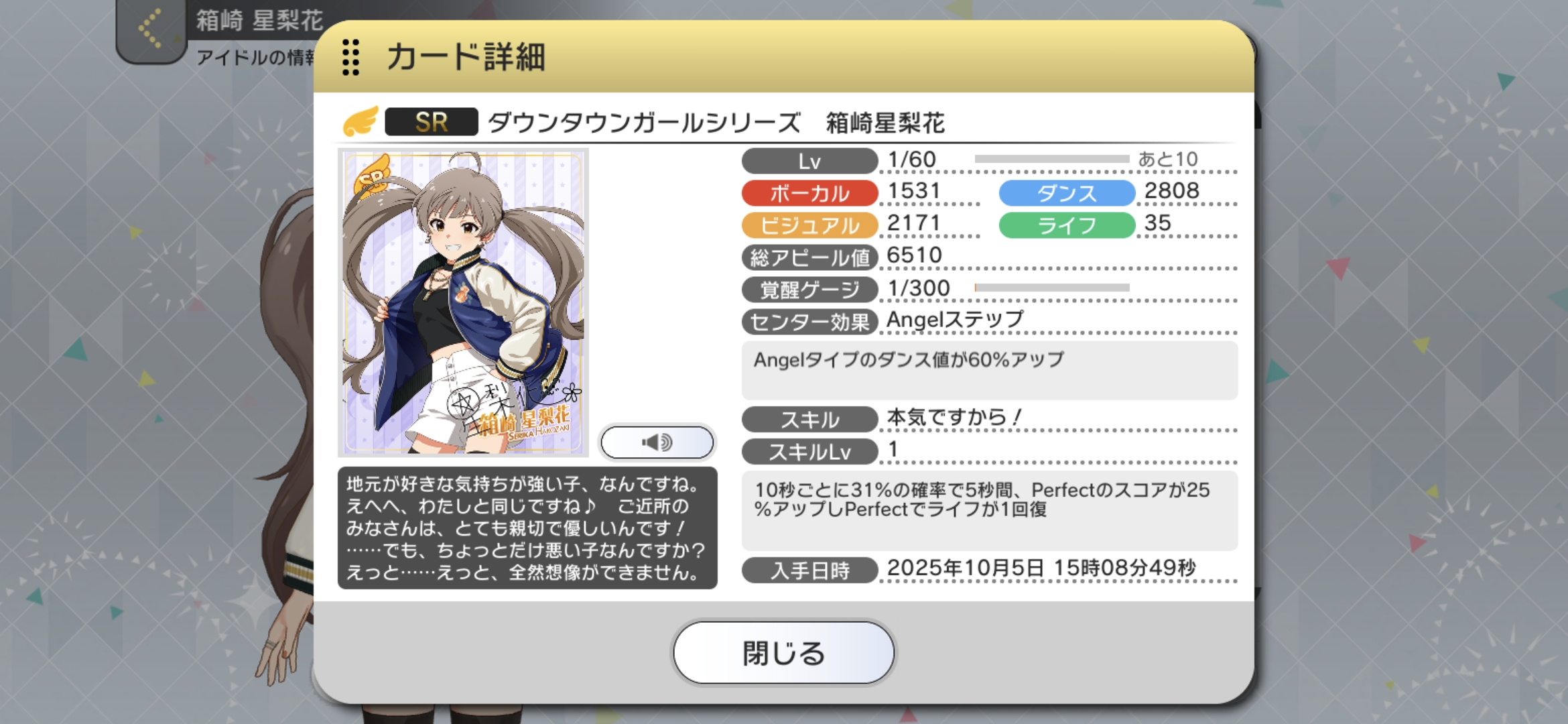Image resolution: width=1568 pixels, height=724 pixels.
Task: Play the card voice with the speaker button
Action: pyautogui.click(x=657, y=442)
